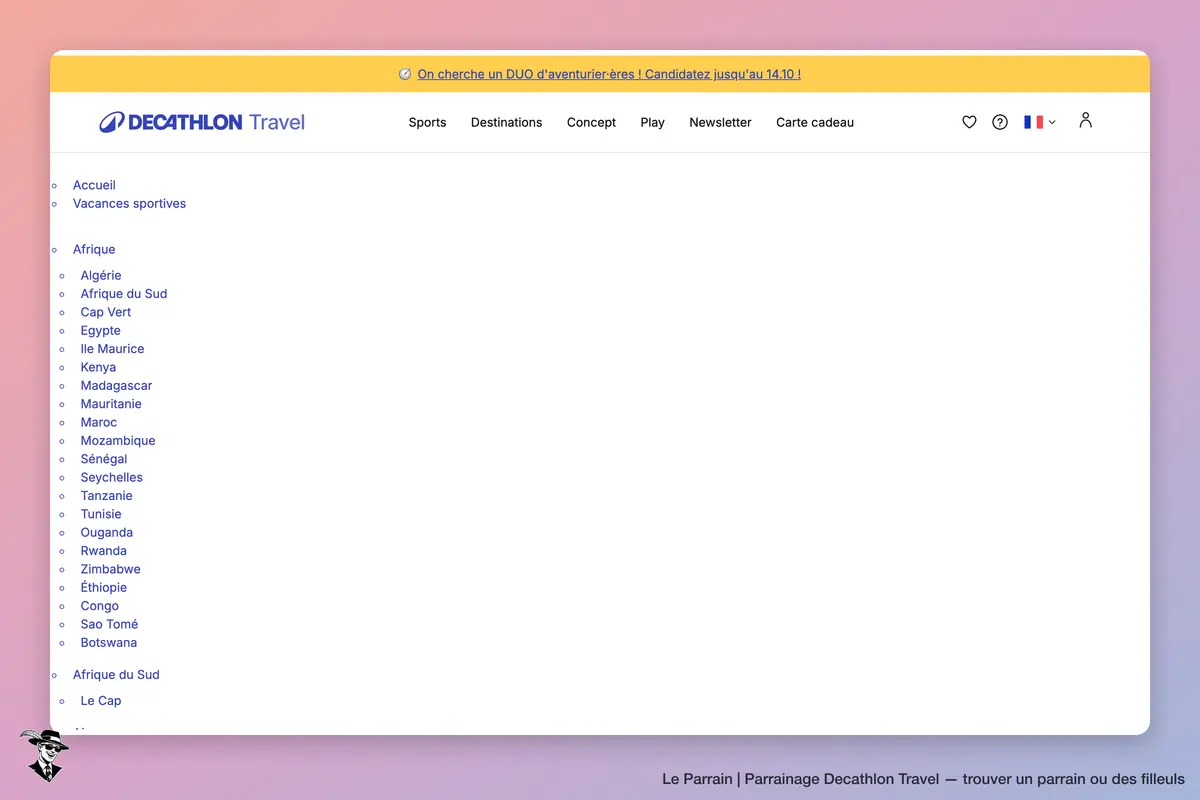Open the Sports menu

[427, 122]
